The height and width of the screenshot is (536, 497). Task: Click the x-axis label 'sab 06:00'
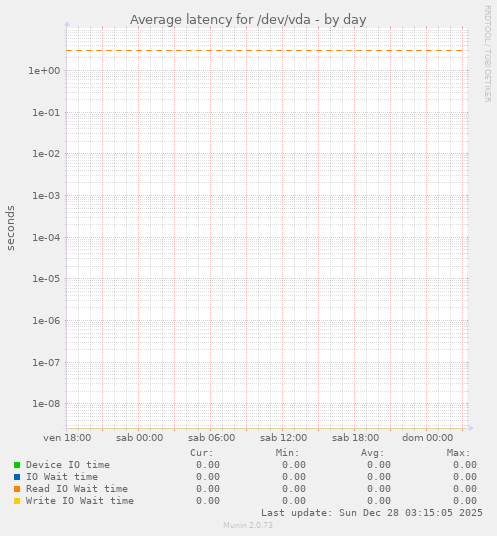212,438
